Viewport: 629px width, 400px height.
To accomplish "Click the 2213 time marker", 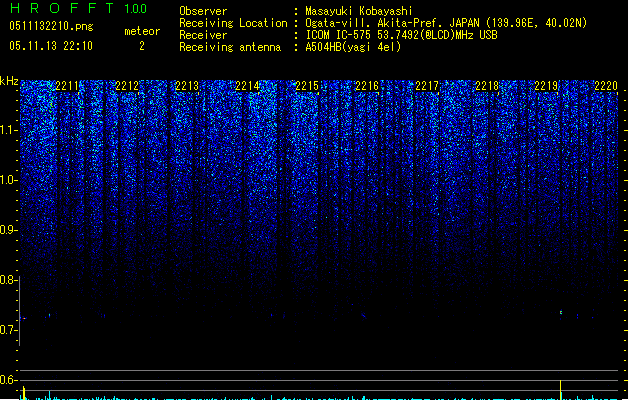I will (187, 86).
